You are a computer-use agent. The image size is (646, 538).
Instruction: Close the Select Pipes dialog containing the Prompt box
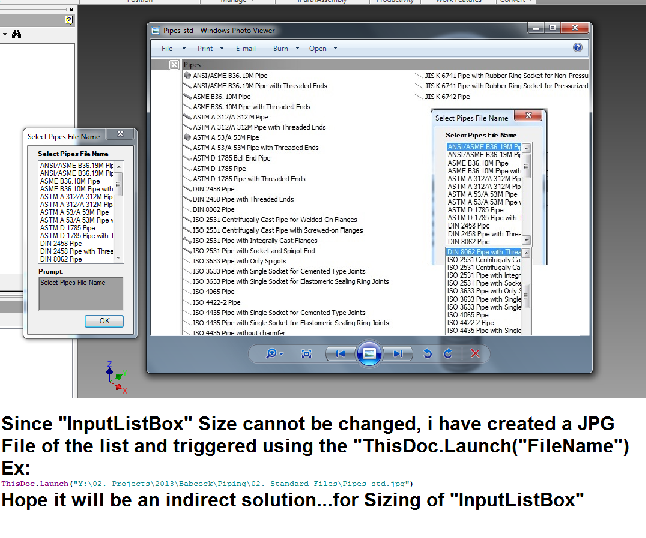click(120, 134)
